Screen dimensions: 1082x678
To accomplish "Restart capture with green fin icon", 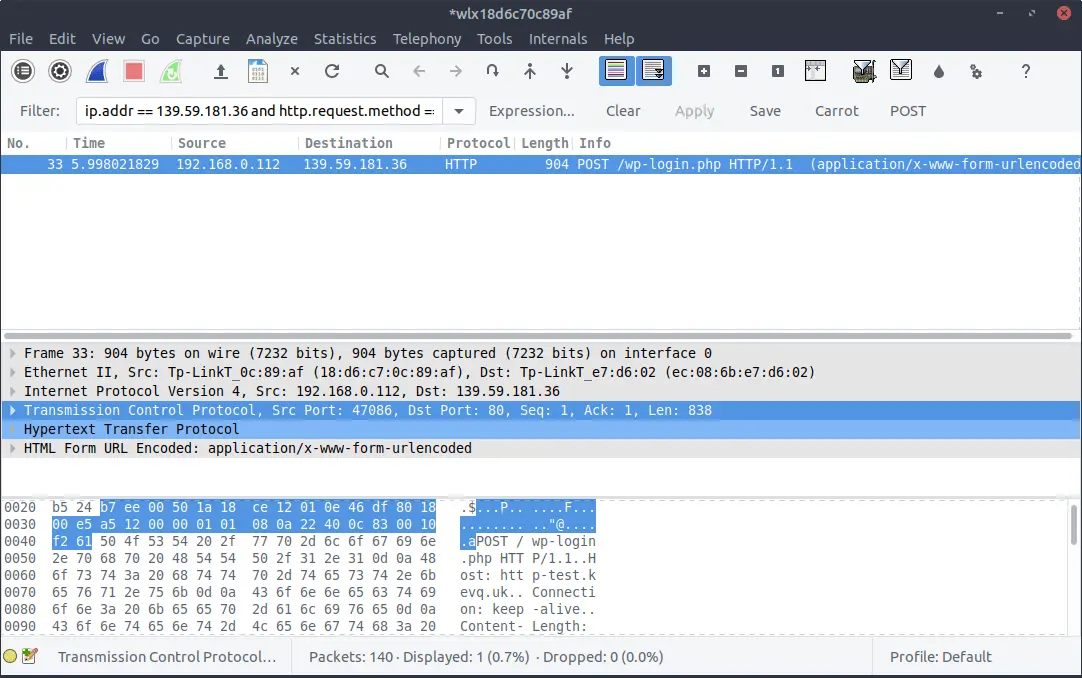I will [171, 71].
